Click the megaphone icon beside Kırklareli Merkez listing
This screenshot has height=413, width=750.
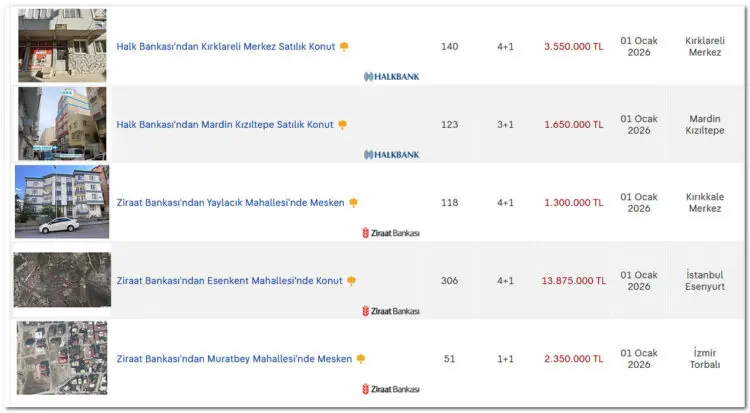pos(344,47)
